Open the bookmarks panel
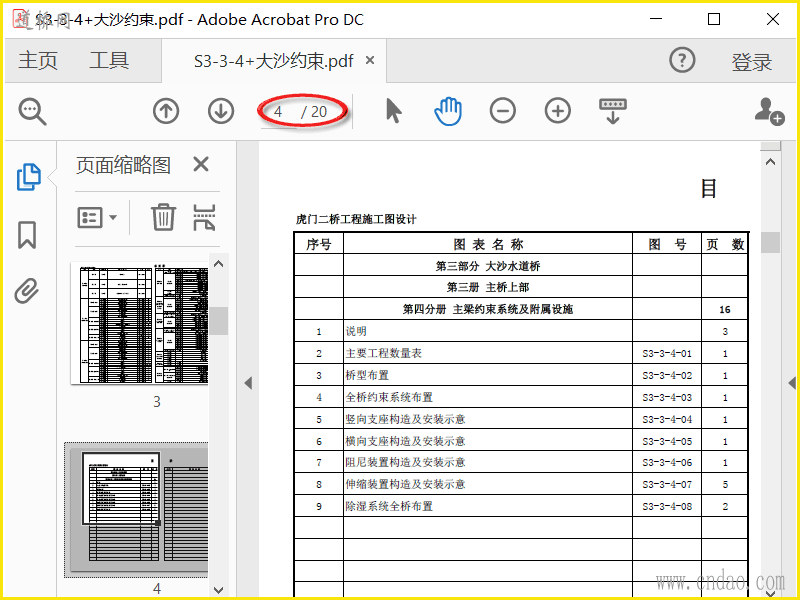 [27, 235]
